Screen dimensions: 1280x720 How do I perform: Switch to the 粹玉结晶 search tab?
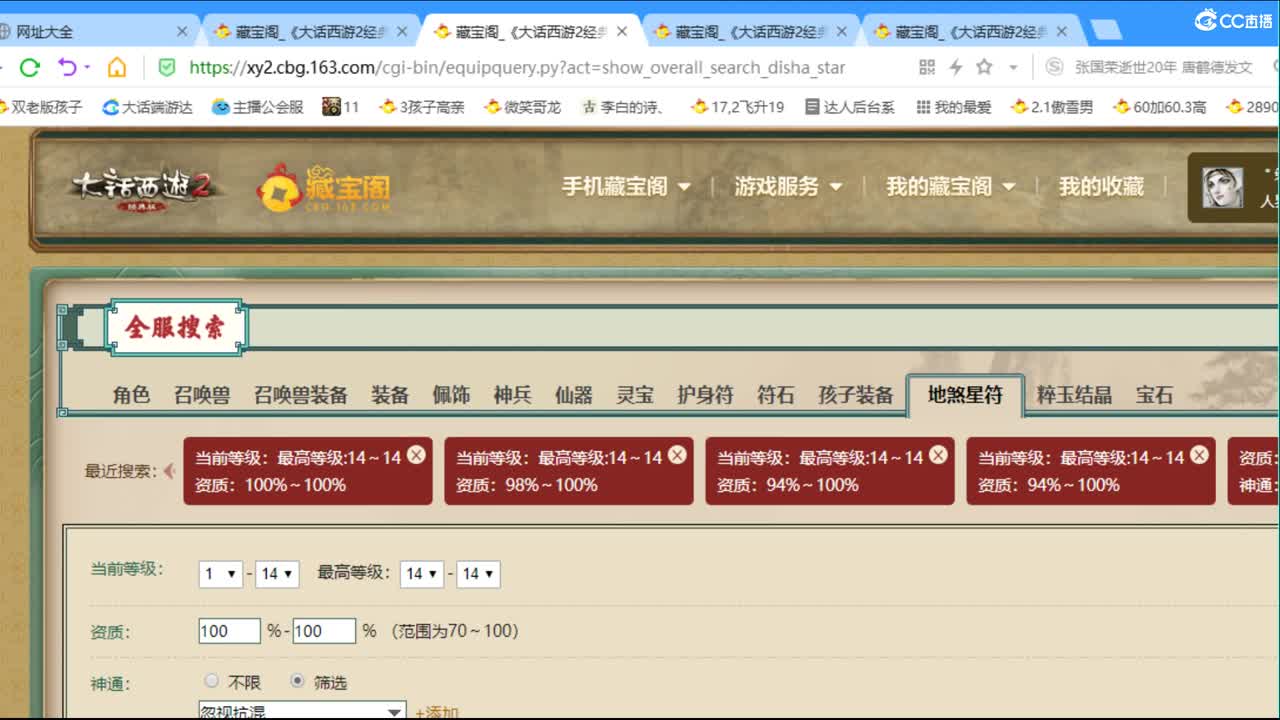1074,395
